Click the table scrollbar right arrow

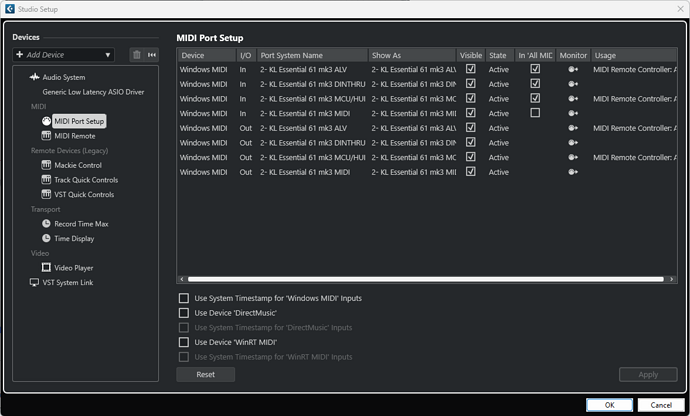point(671,279)
